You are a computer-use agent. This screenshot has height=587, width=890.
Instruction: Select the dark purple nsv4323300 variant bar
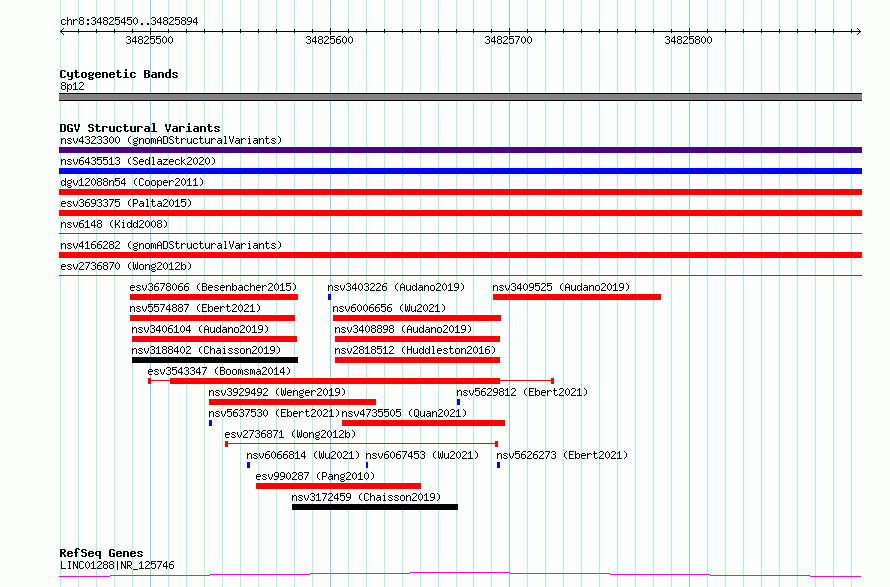coord(460,150)
